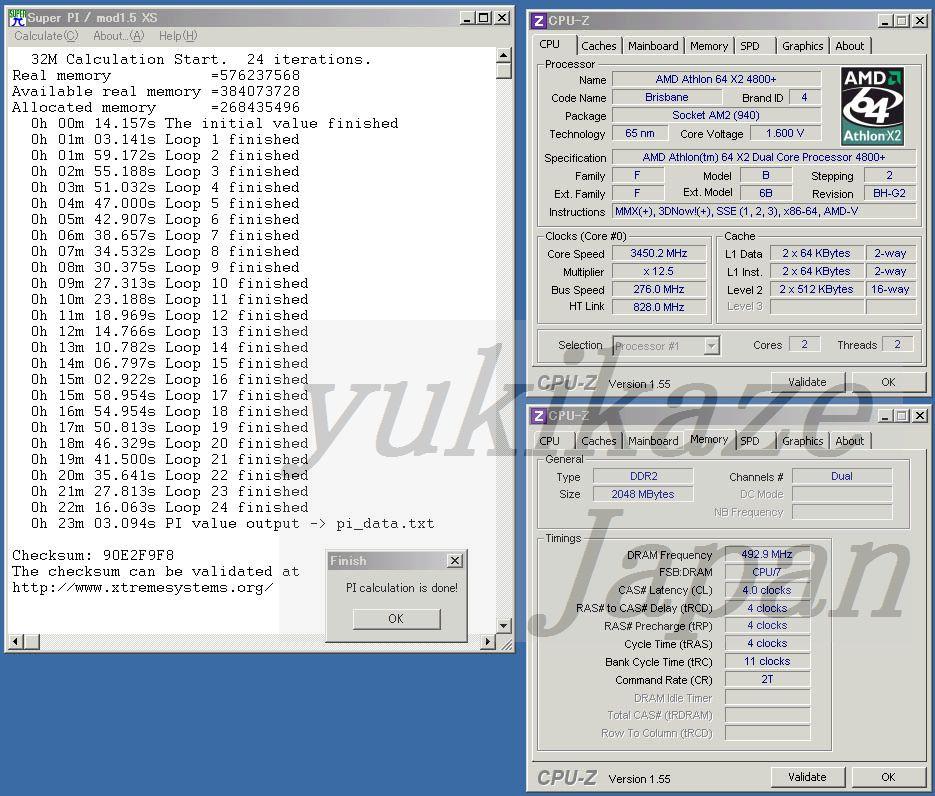The height and width of the screenshot is (796, 935).
Task: Click the AMD Athlon X2 logo image
Action: coord(872,107)
